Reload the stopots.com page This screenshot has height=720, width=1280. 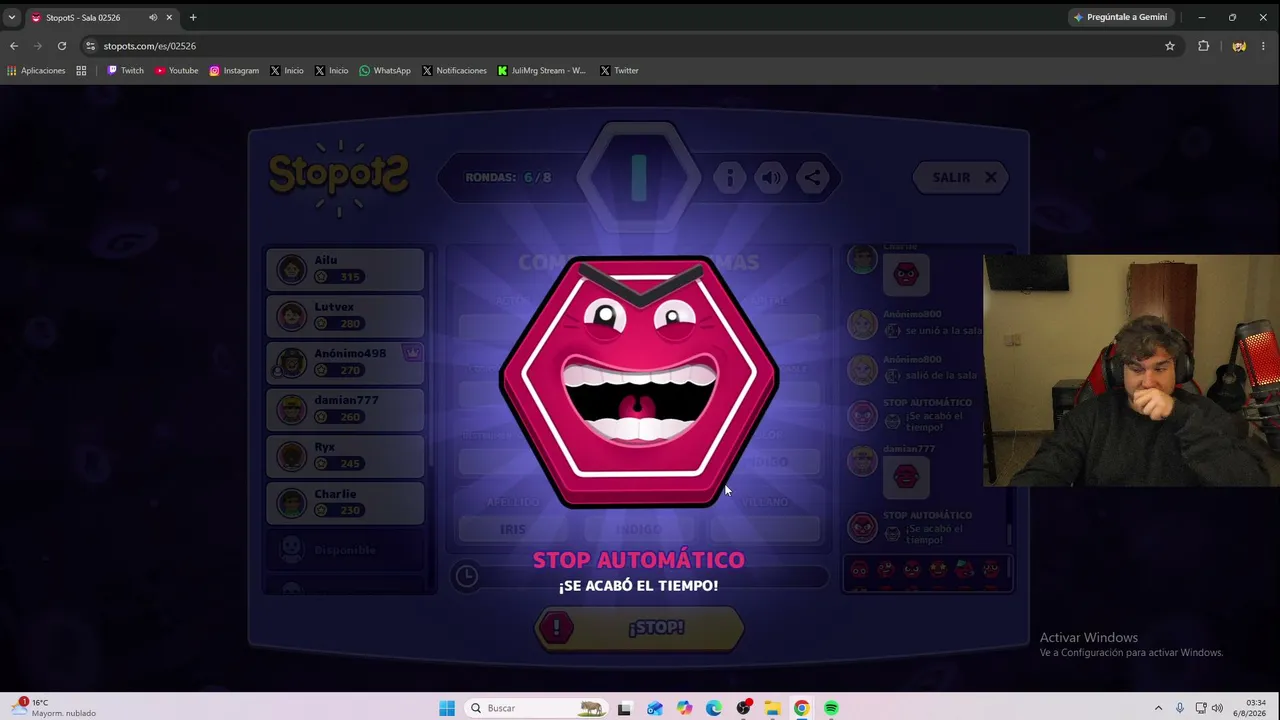click(62, 46)
